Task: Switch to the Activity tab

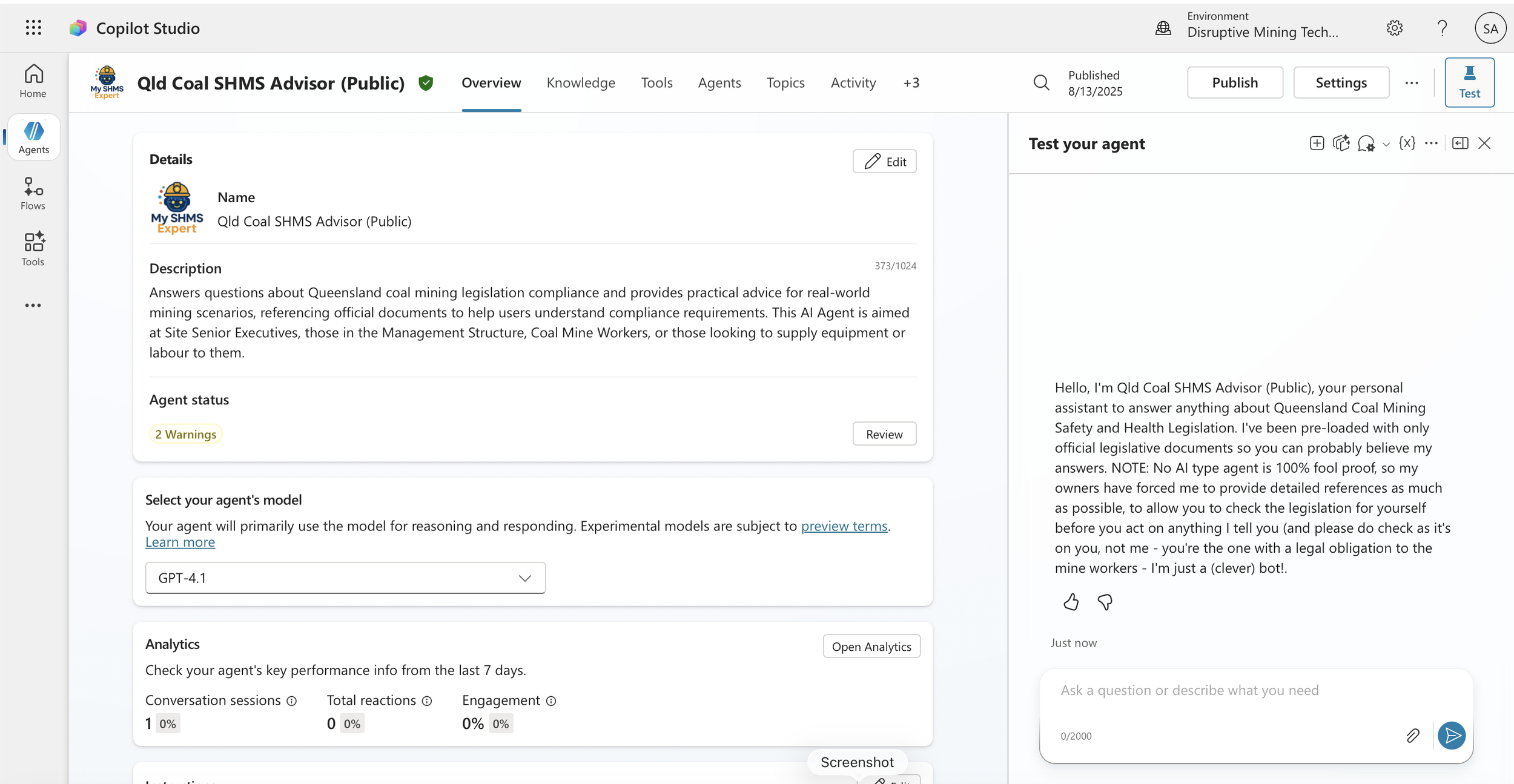Action: click(853, 83)
